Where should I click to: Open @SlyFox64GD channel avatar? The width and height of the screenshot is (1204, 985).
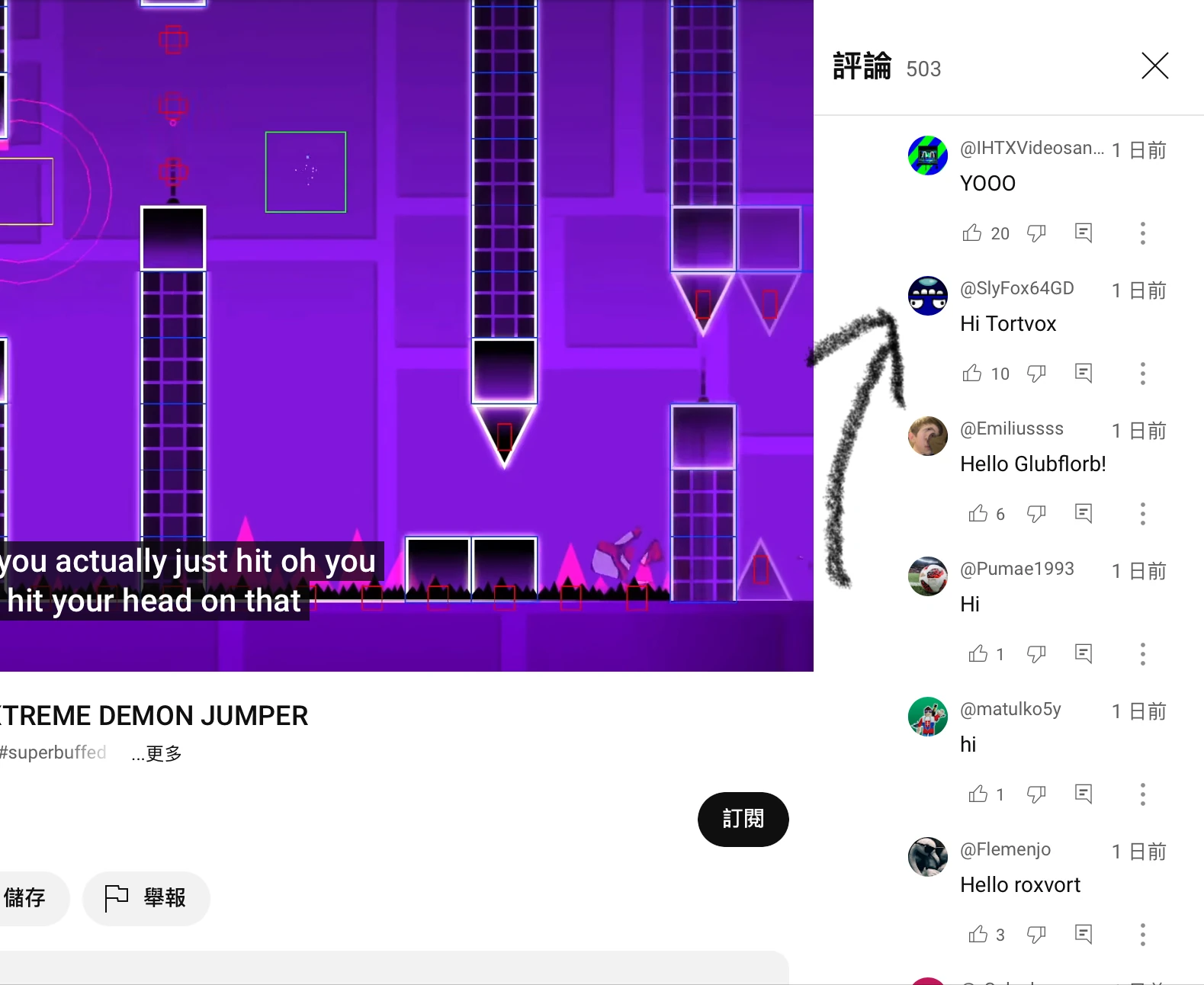click(927, 296)
